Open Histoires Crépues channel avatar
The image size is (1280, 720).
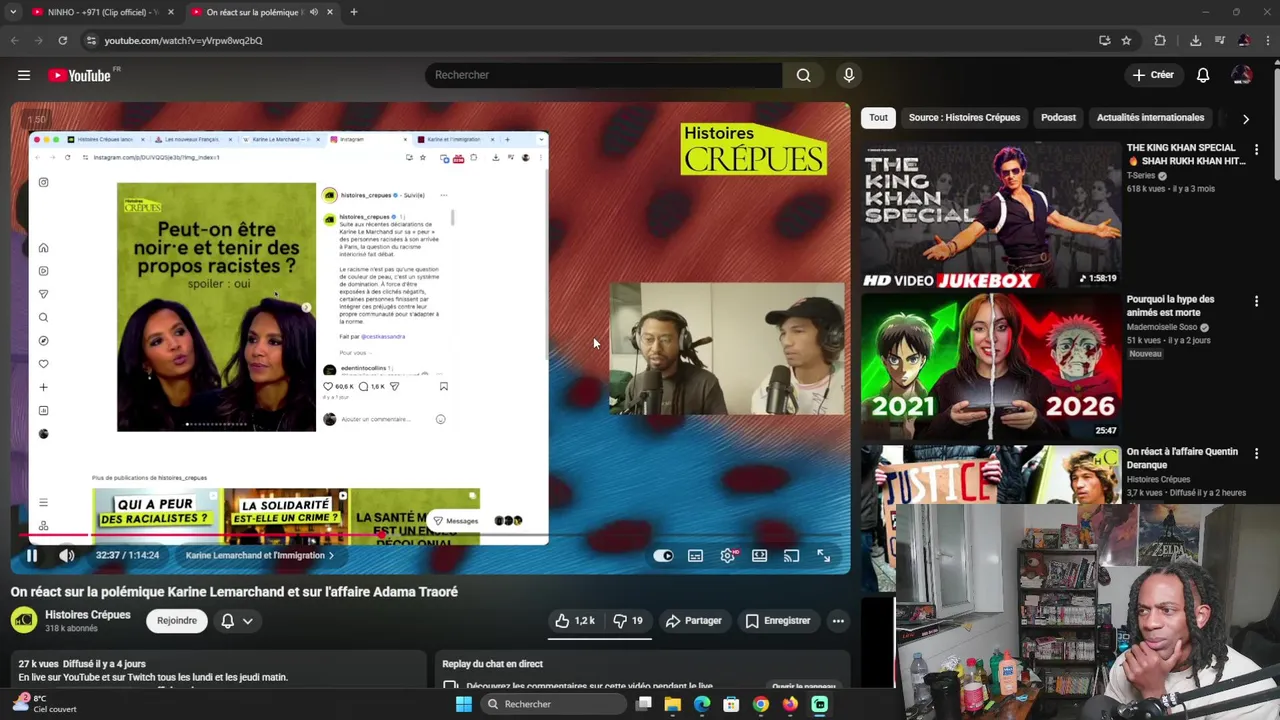pyautogui.click(x=24, y=621)
